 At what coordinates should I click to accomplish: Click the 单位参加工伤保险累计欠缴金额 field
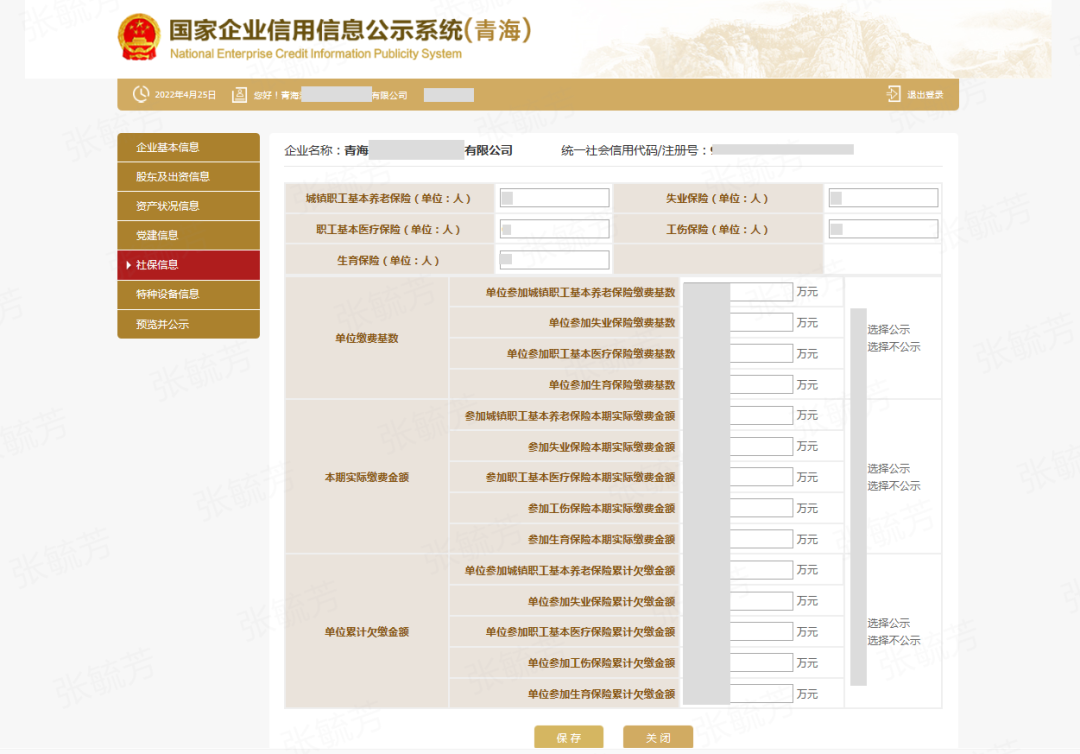tap(738, 662)
